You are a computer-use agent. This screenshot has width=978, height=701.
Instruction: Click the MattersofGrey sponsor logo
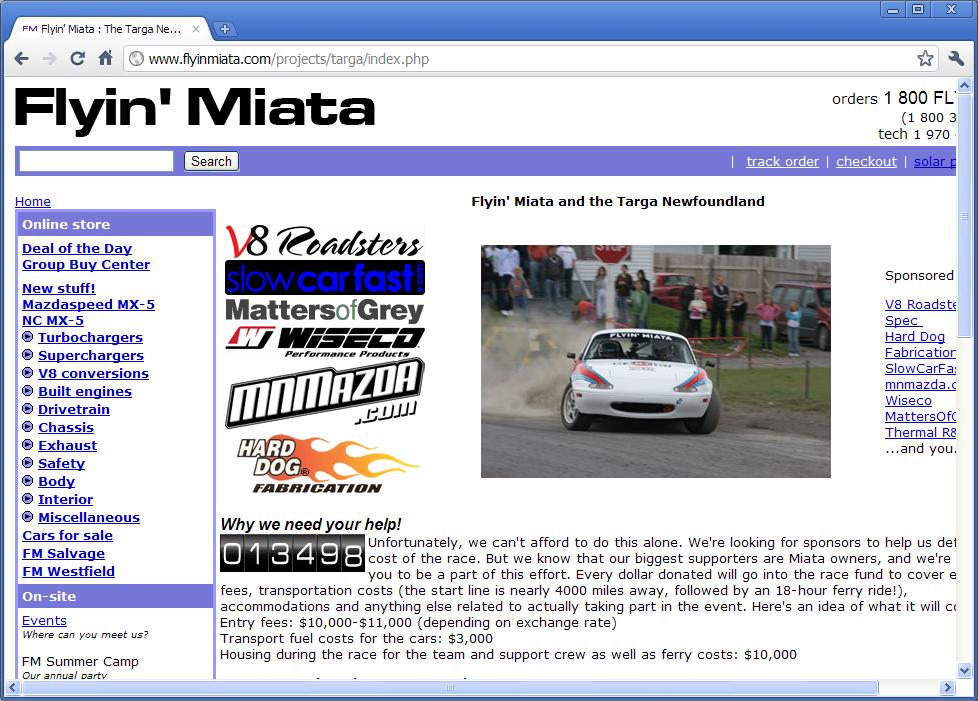tap(324, 311)
